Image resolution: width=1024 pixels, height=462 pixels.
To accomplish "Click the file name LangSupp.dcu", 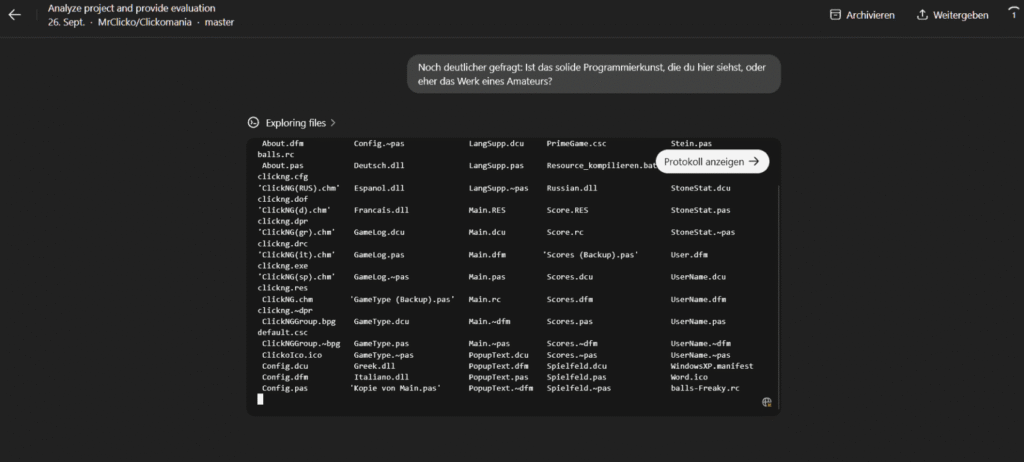I will (x=498, y=143).
